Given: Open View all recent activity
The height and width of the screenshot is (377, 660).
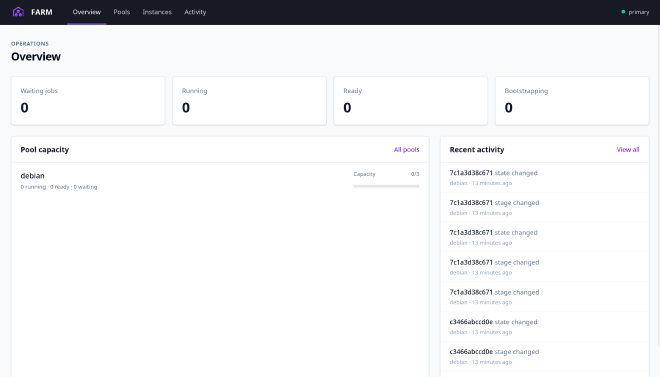Looking at the screenshot, I should coord(628,149).
